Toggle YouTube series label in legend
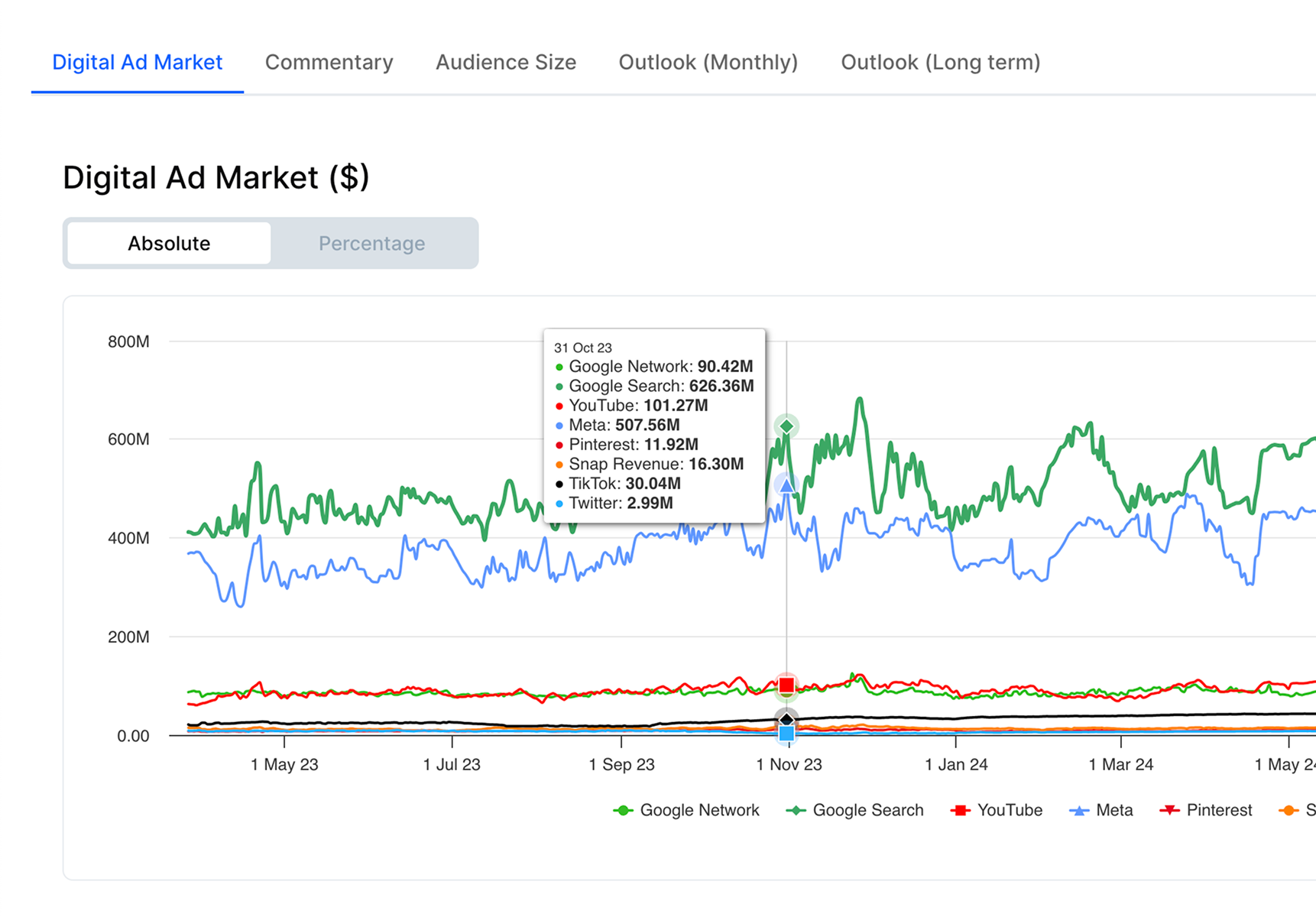Viewport: 1316px width, 917px height. pyautogui.click(x=1010, y=811)
